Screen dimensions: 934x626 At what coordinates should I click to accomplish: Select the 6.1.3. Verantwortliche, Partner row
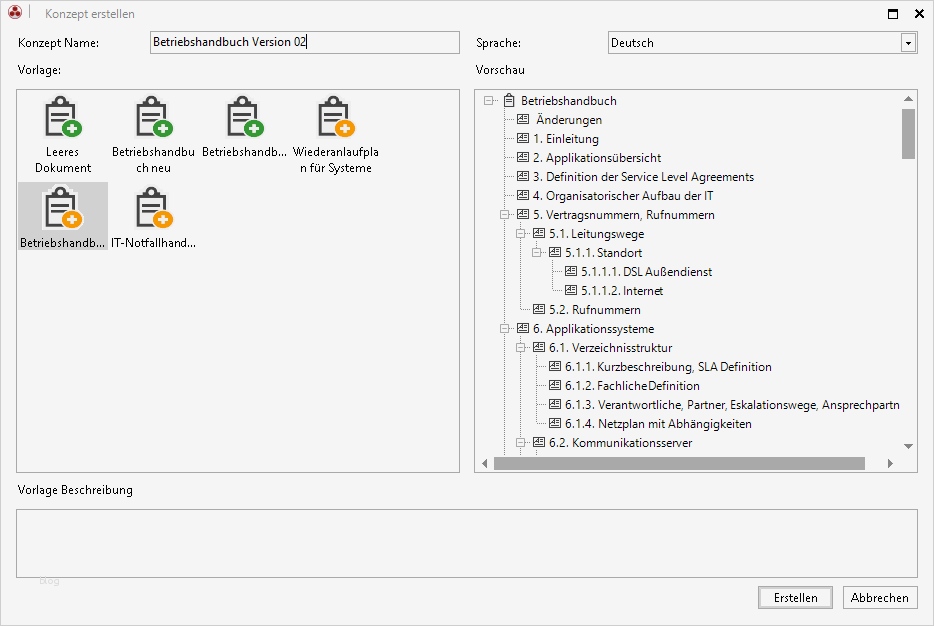732,405
